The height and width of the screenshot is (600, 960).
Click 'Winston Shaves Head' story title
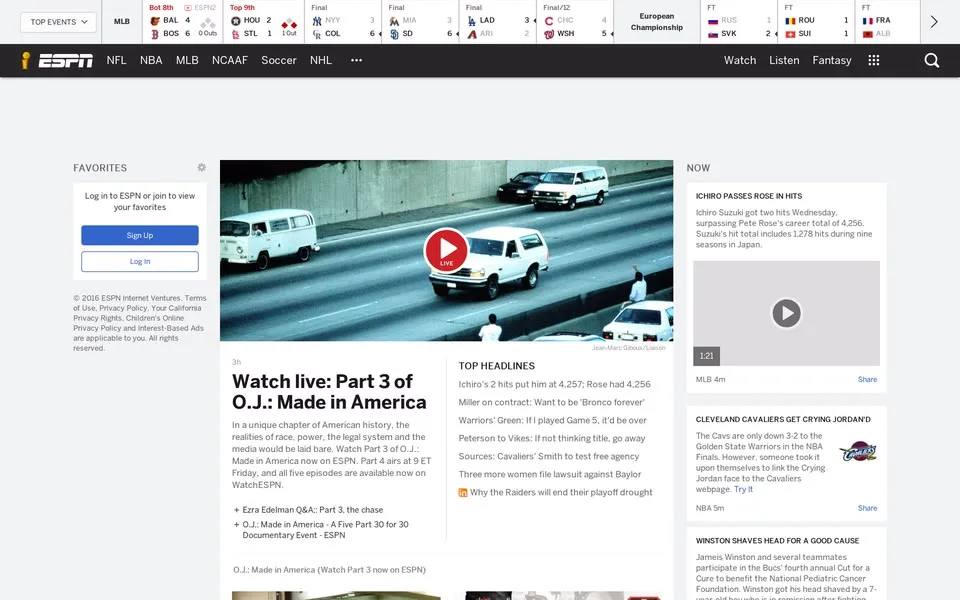pos(777,541)
